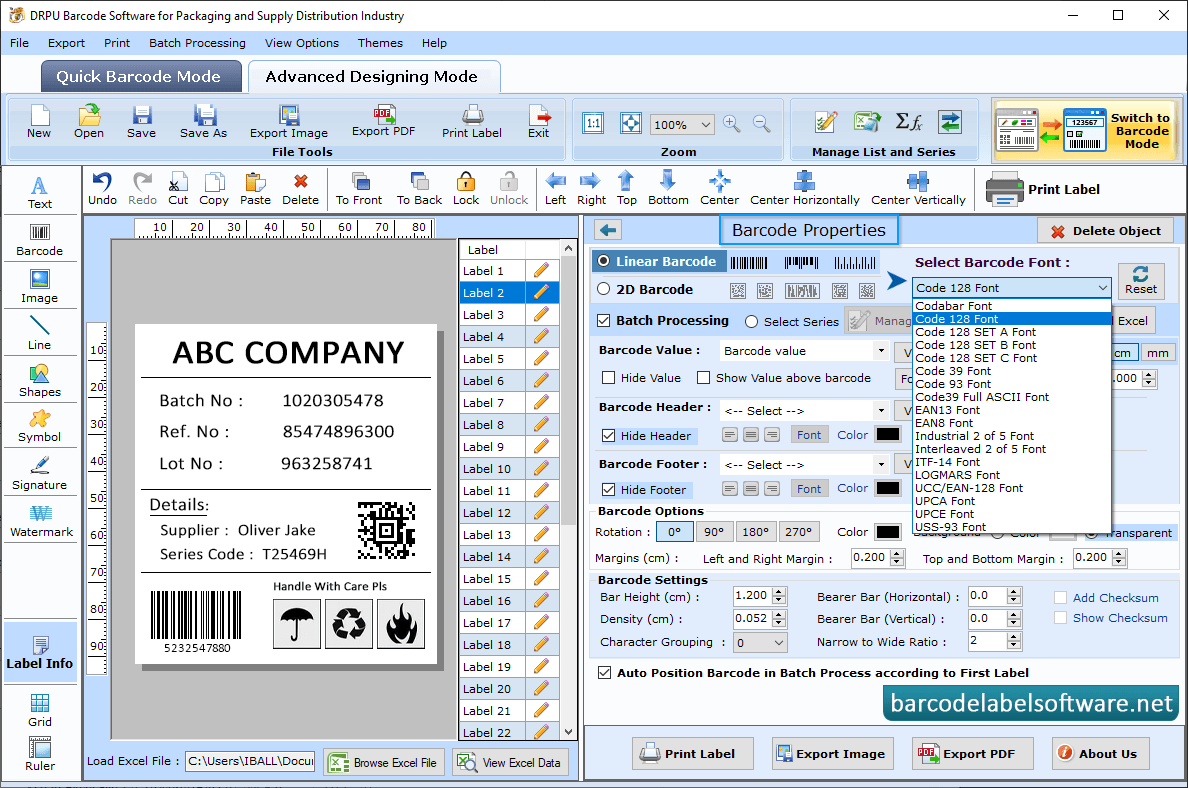Click the Barcode Header color swatch
Viewport: 1188px width, 788px height.
(887, 434)
